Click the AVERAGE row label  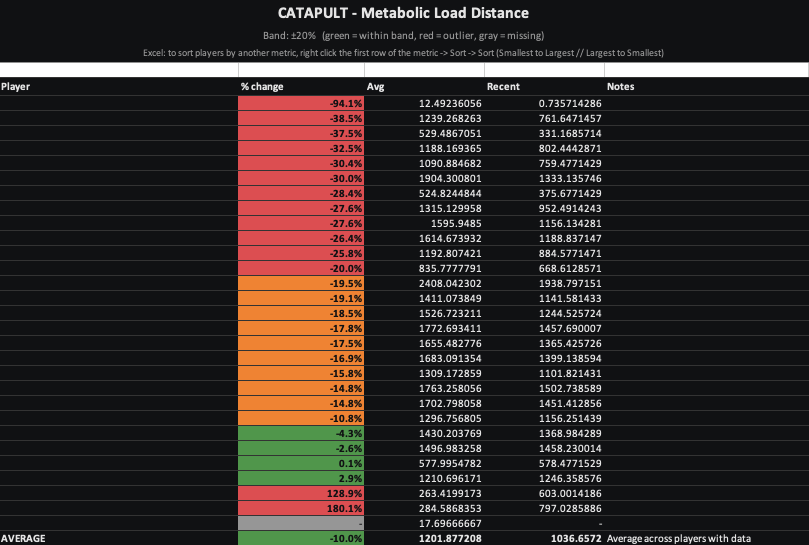[x=24, y=538]
